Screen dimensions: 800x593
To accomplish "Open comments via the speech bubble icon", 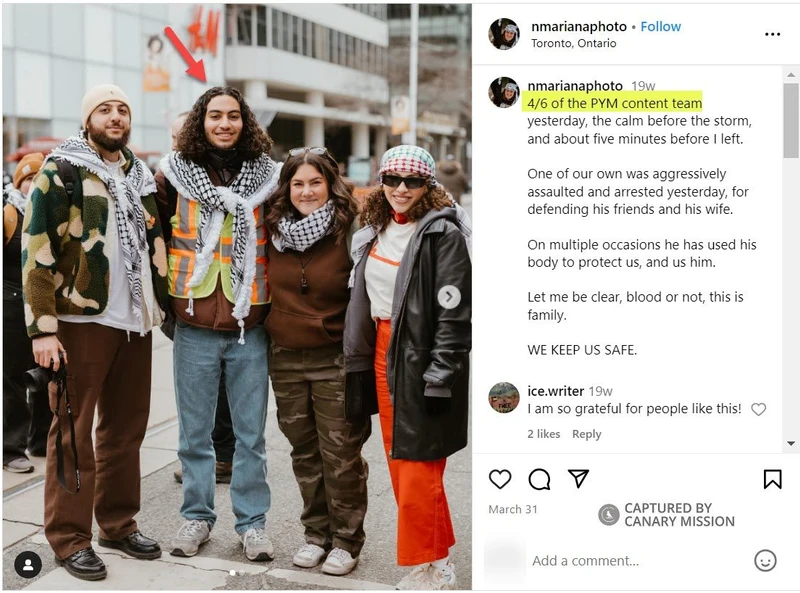I will tap(539, 479).
